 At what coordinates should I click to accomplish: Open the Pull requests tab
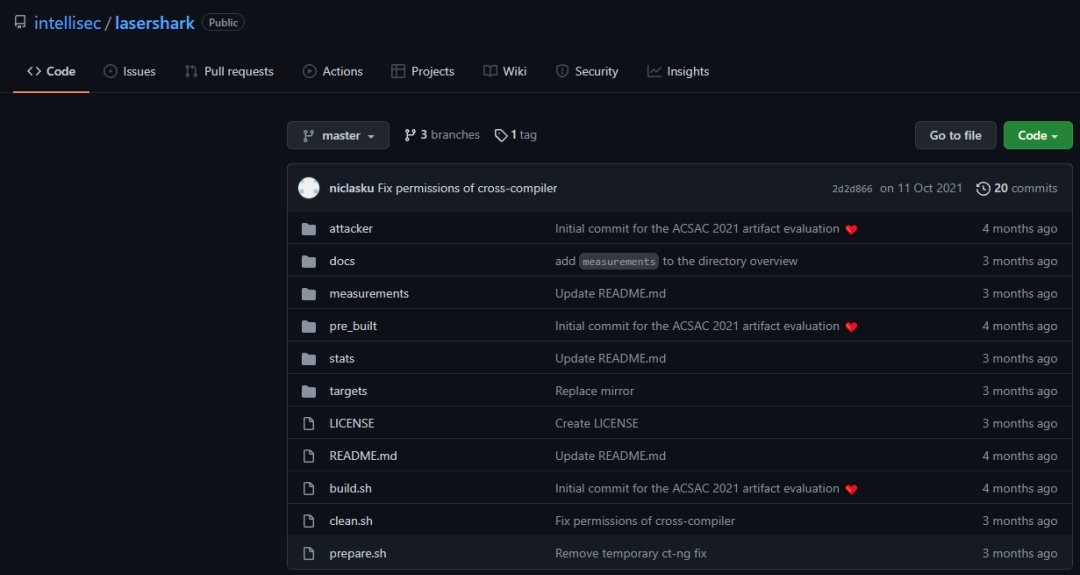tap(229, 72)
